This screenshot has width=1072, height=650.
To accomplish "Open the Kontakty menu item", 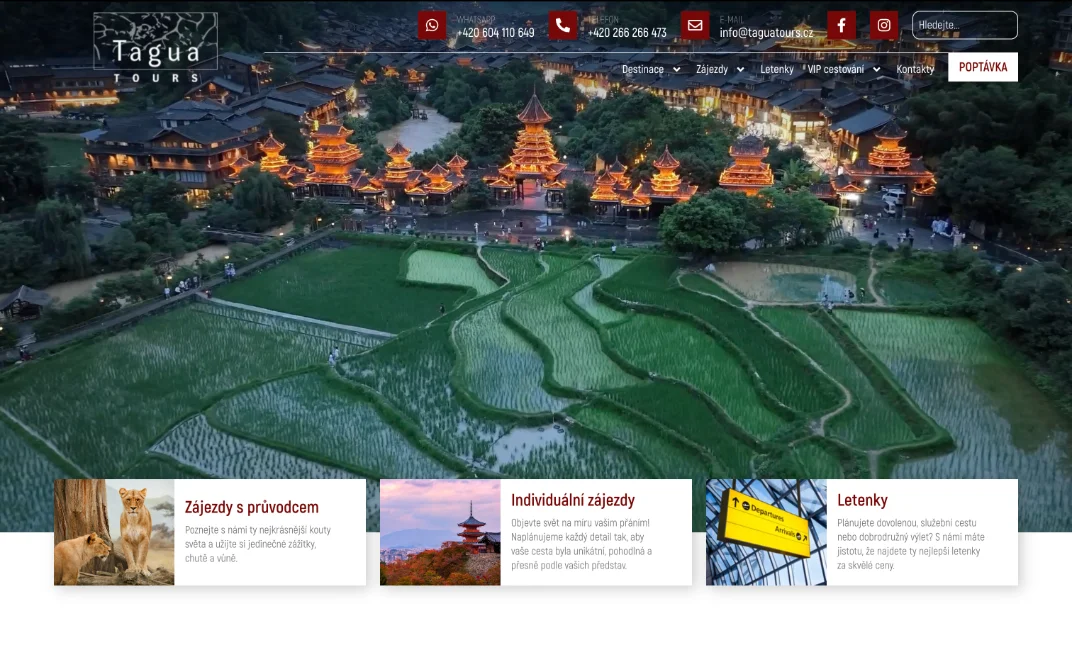I will coord(915,69).
